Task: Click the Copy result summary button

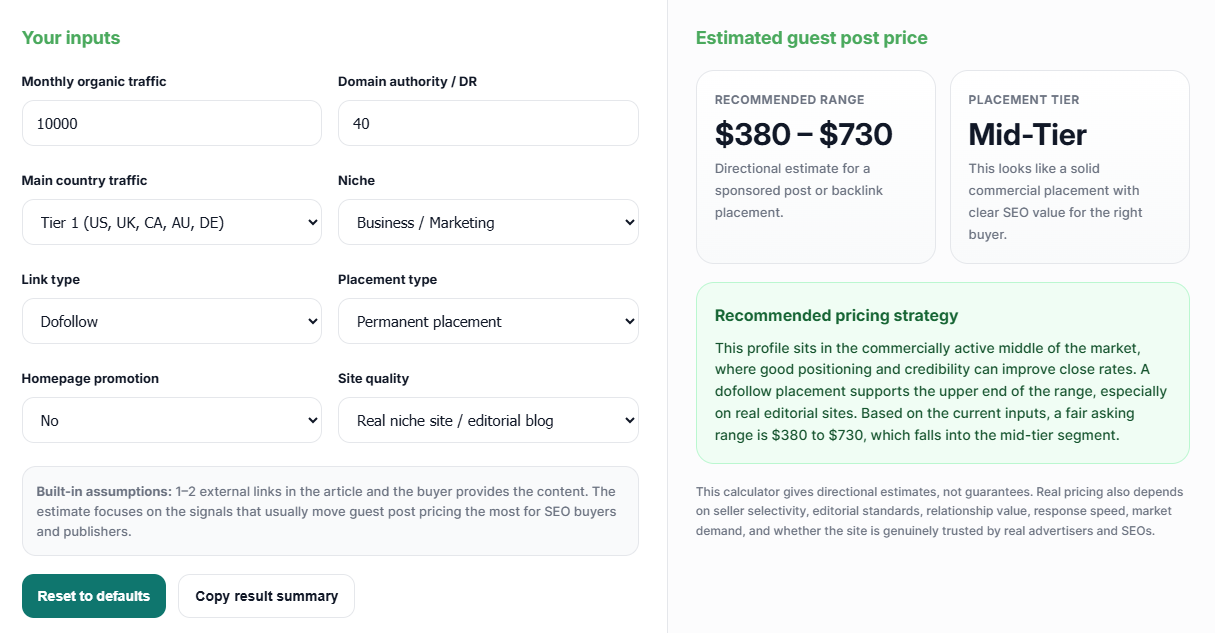Action: (266, 595)
